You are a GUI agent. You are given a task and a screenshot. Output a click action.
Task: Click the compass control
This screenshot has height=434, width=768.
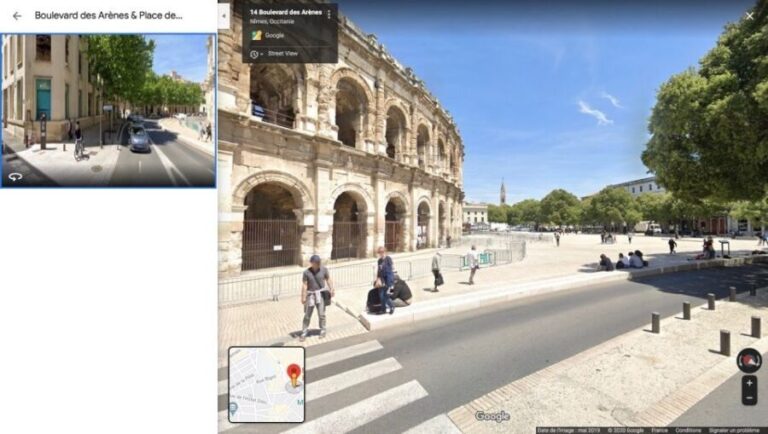click(748, 361)
